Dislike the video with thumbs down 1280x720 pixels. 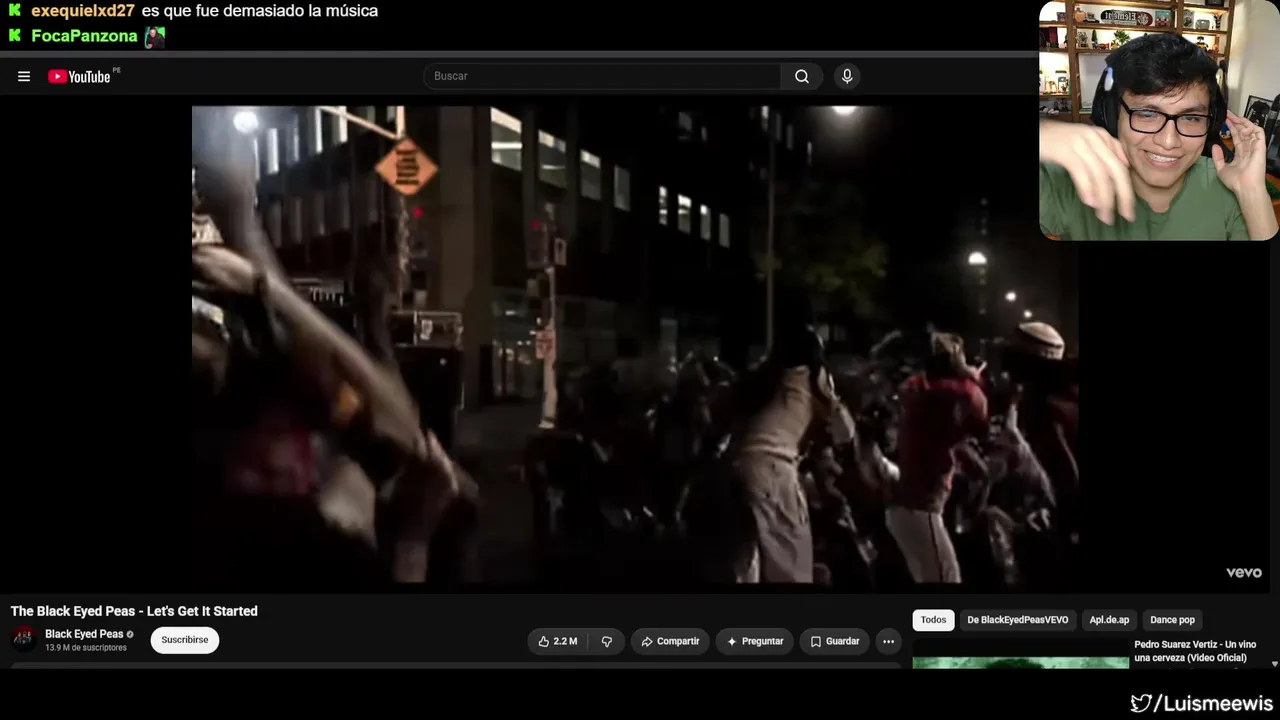[x=606, y=641]
